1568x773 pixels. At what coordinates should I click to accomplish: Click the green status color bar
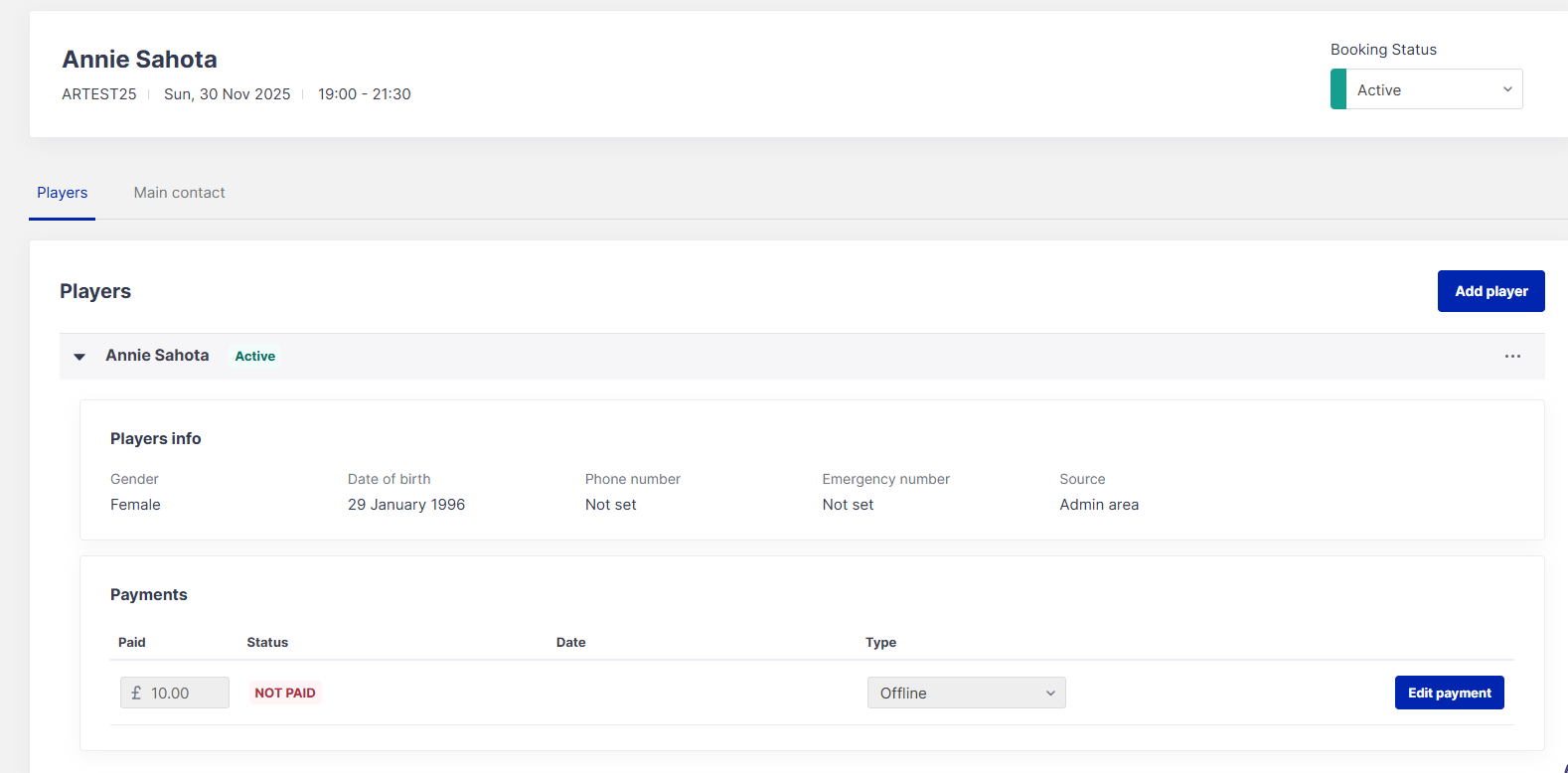tap(1337, 89)
